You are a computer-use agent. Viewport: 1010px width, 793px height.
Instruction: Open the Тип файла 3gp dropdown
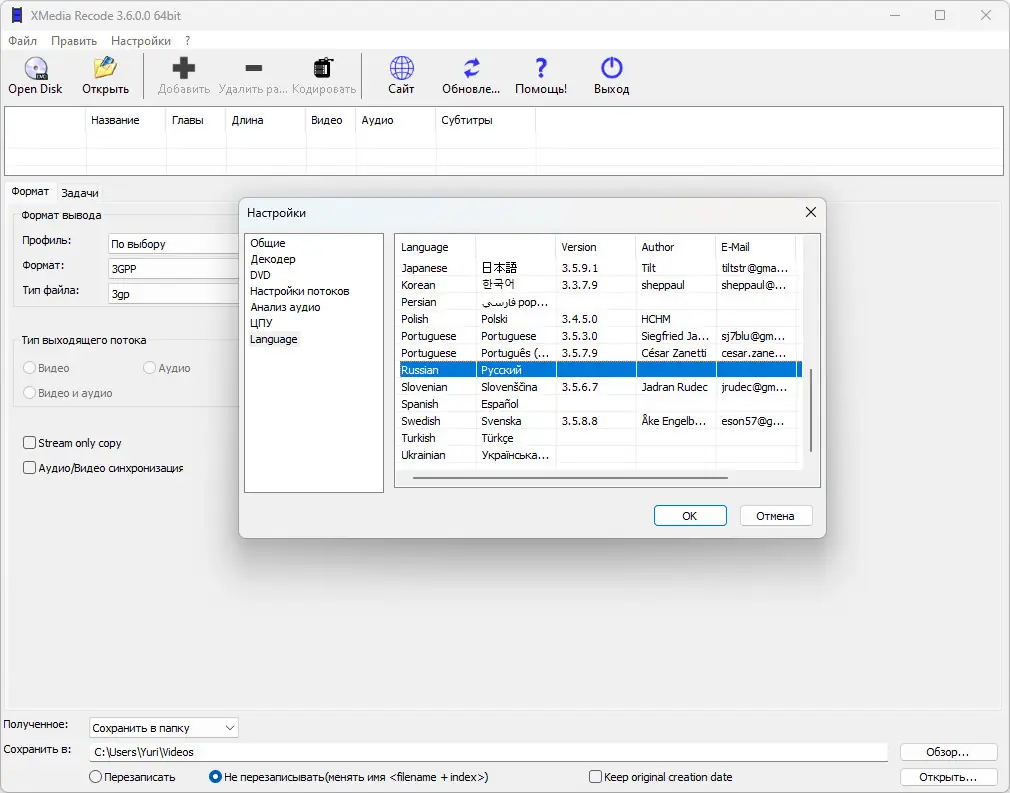pyautogui.click(x=174, y=294)
